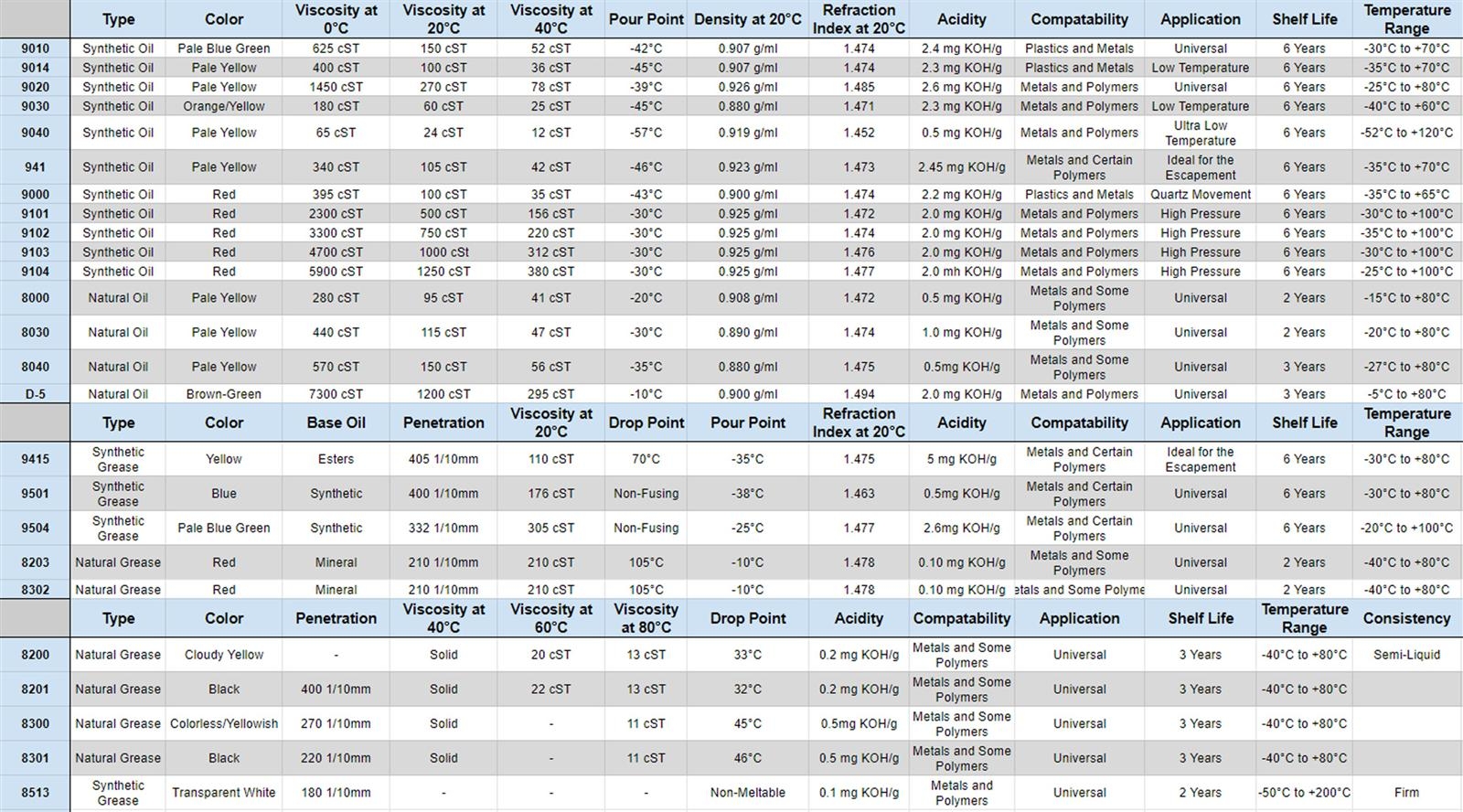Click the '176 cST' viscosity cell
Screen dimensions: 1463x812
click(x=550, y=494)
